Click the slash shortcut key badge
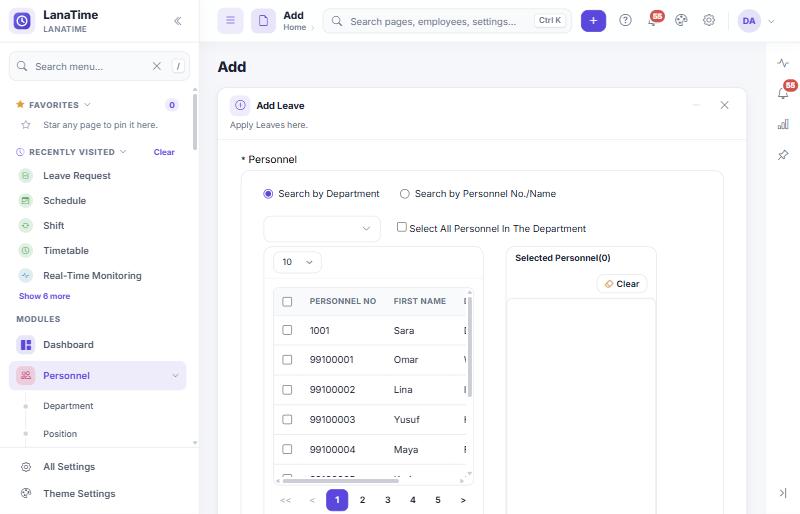800x514 pixels. point(178,66)
